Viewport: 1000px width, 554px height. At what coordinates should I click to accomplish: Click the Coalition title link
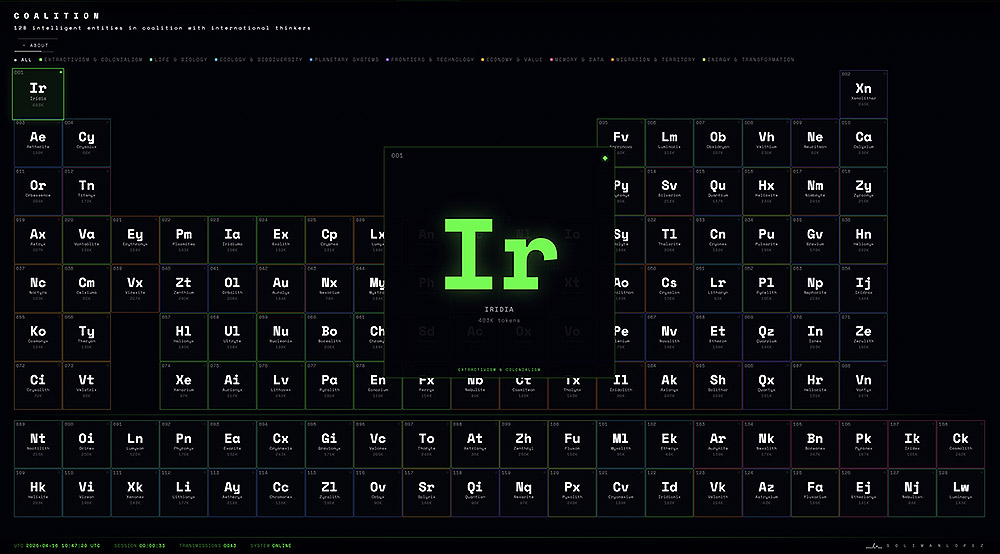pyautogui.click(x=56, y=16)
